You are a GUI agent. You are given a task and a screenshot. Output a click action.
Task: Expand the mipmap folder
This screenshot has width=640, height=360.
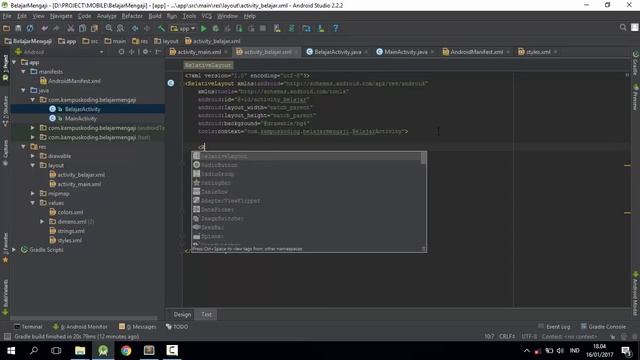click(33, 193)
